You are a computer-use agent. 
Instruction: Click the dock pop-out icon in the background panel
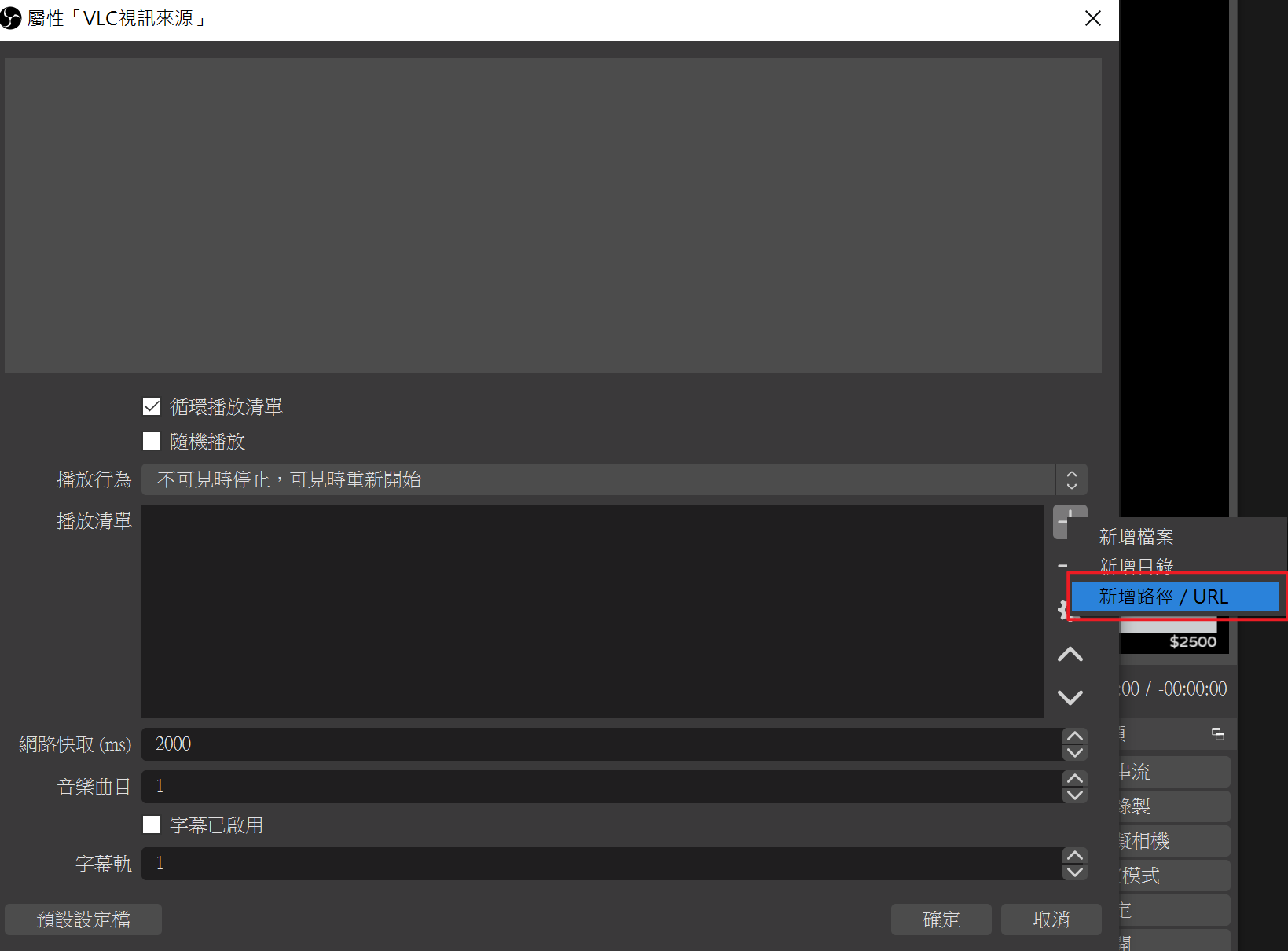1217,734
